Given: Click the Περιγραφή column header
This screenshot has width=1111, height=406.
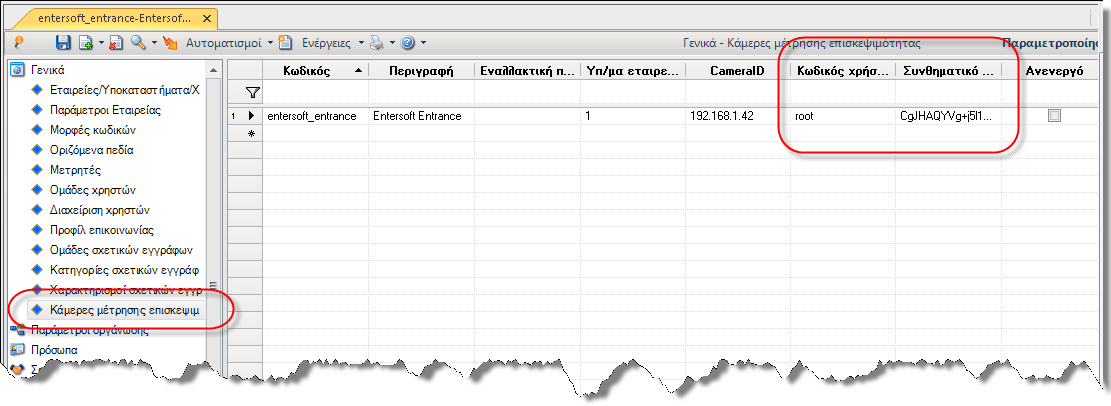Looking at the screenshot, I should pyautogui.click(x=421, y=71).
